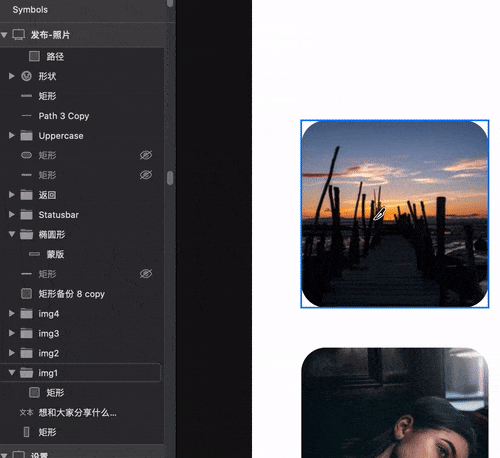The image size is (500, 458).
Task: Expand the img2 group
Action: pos(12,353)
